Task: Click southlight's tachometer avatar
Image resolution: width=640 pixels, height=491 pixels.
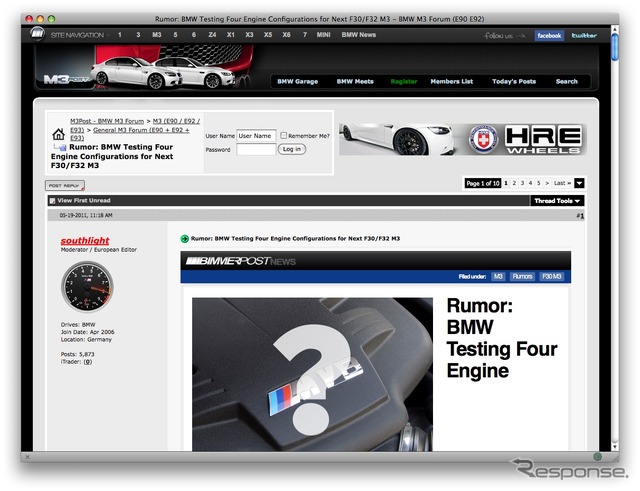Action: [87, 287]
